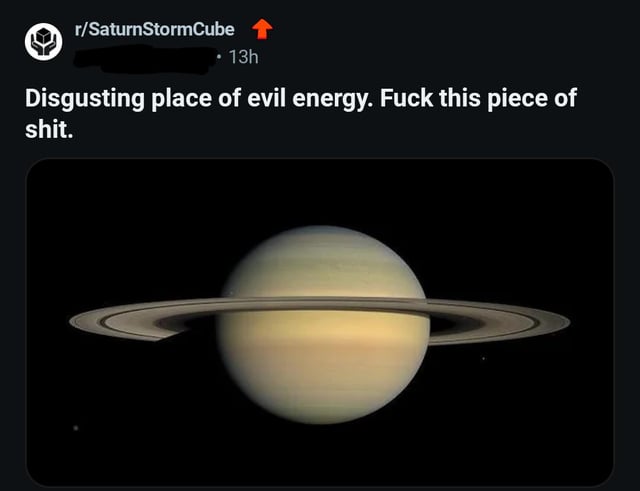Click the dot separator before 13h
This screenshot has height=491, width=640.
pos(220,57)
